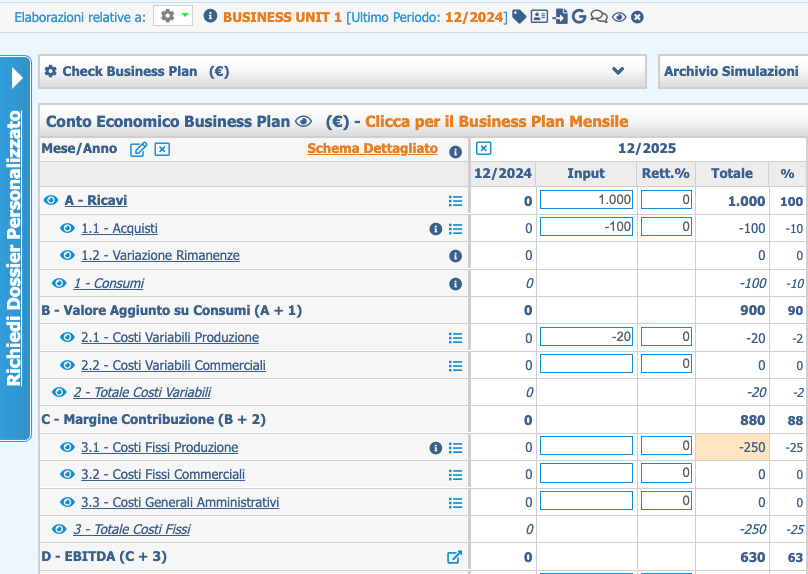Viewport: 808px width, 574px height.
Task: Open Archivio Simulazioni panel
Action: pos(731,71)
